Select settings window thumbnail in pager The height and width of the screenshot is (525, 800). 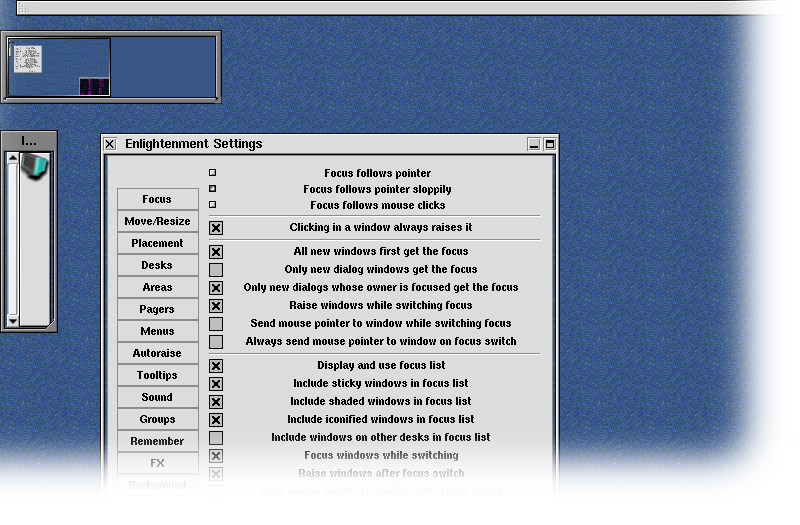28,59
